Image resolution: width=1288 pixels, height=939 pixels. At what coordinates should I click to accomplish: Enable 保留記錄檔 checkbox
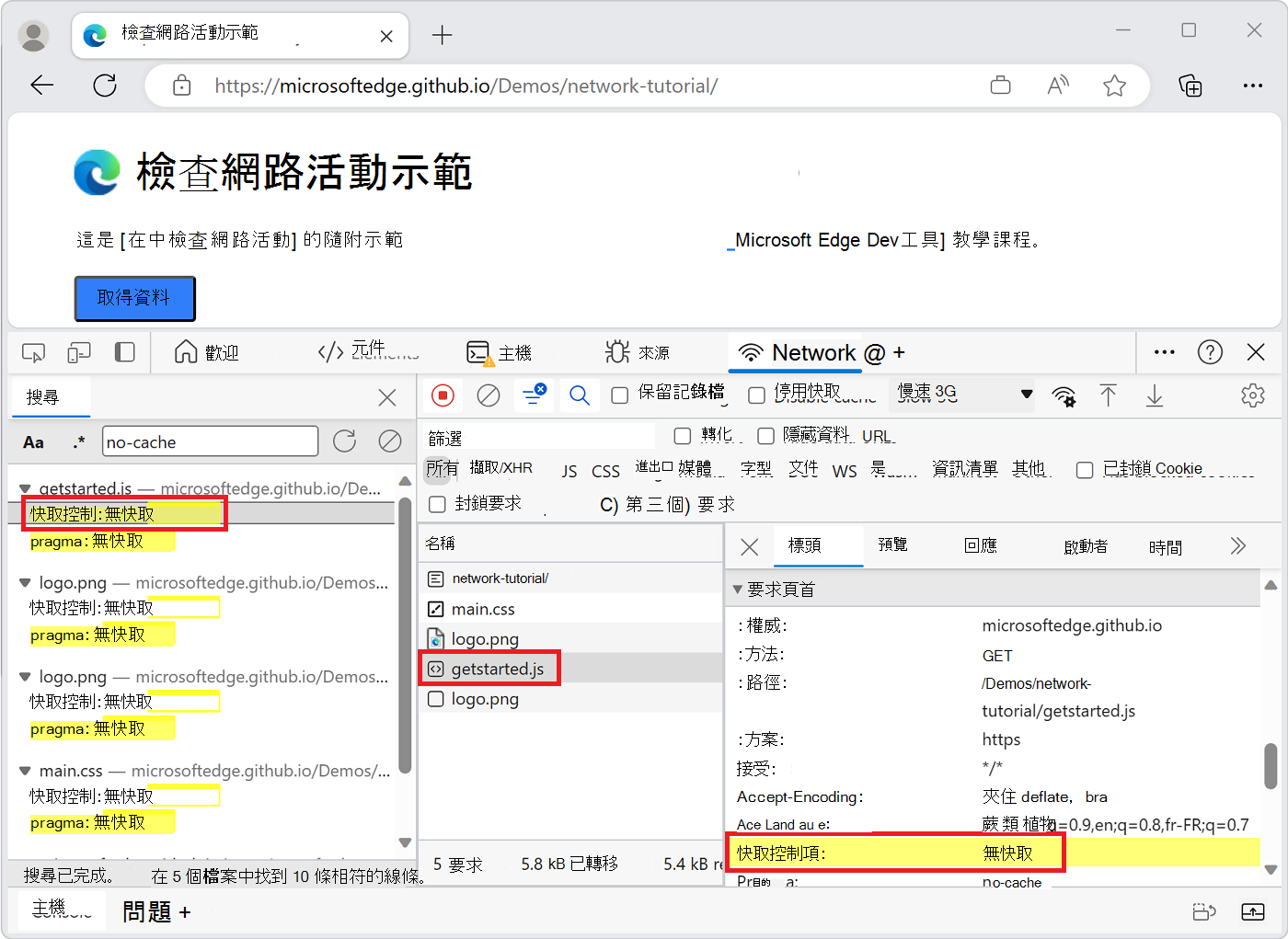tap(620, 395)
